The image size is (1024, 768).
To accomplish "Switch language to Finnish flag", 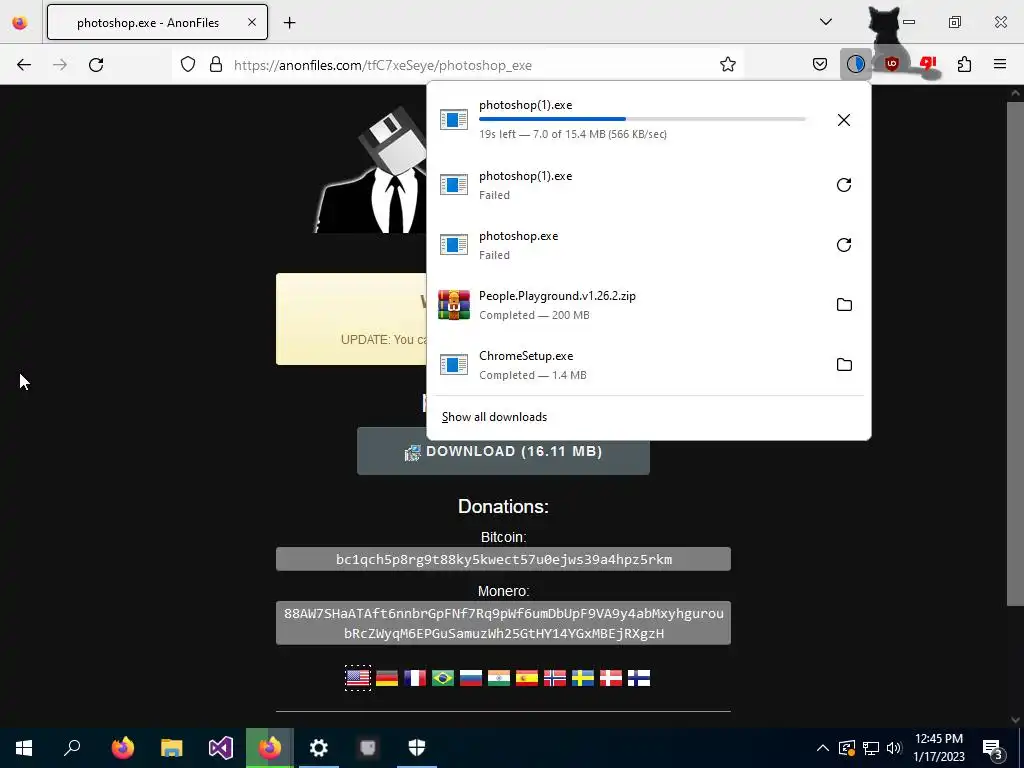I will [x=639, y=679].
